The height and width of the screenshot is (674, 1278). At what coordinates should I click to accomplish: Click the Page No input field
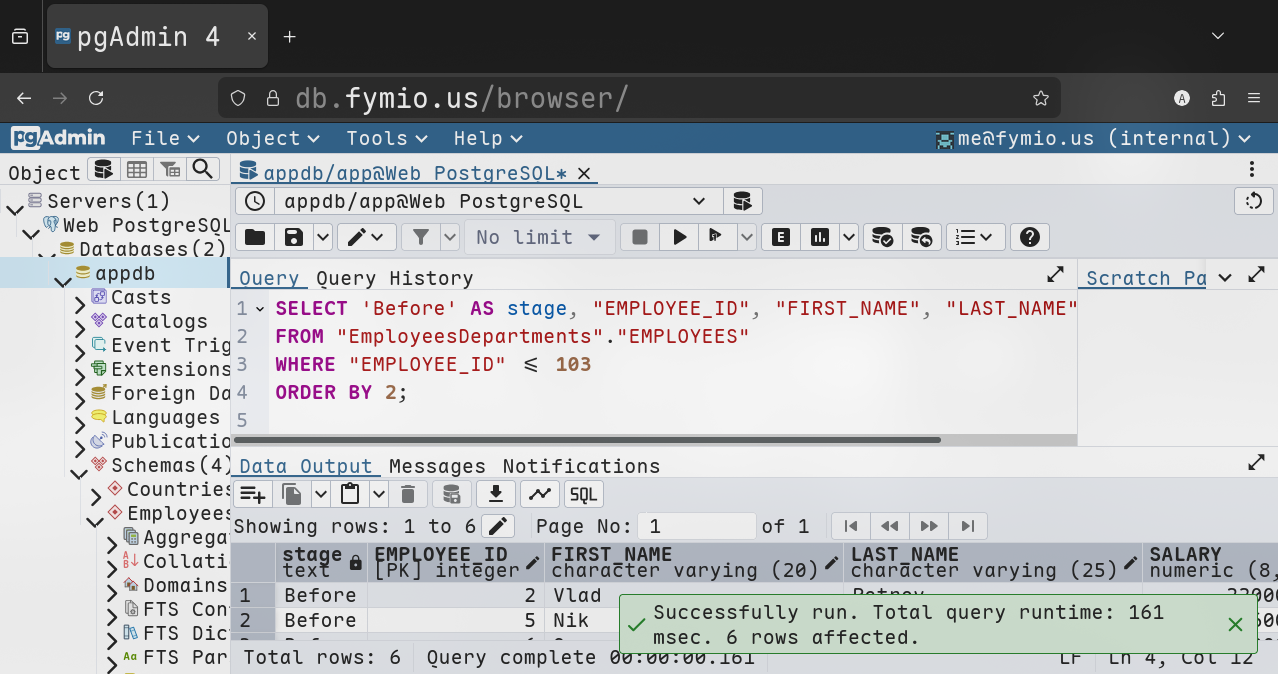click(x=699, y=526)
